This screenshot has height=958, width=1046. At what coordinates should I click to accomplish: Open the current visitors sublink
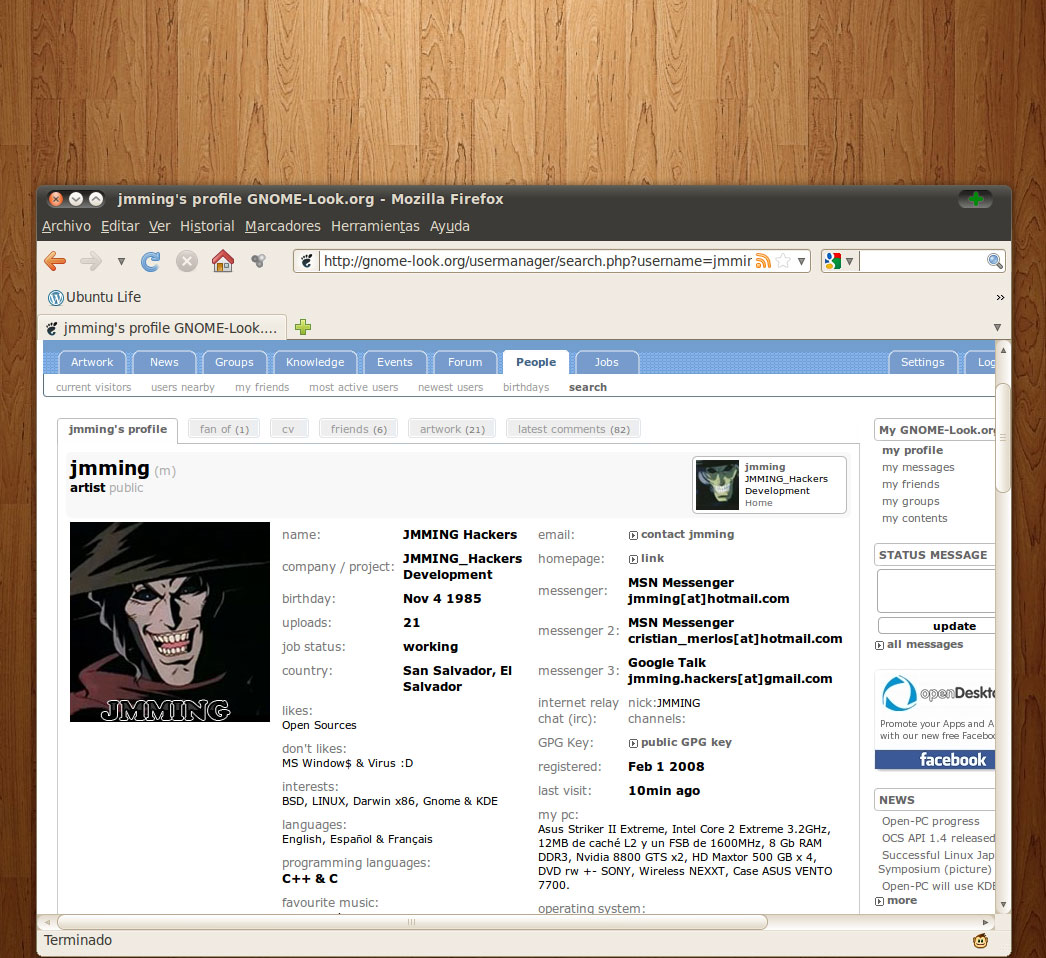coord(93,387)
